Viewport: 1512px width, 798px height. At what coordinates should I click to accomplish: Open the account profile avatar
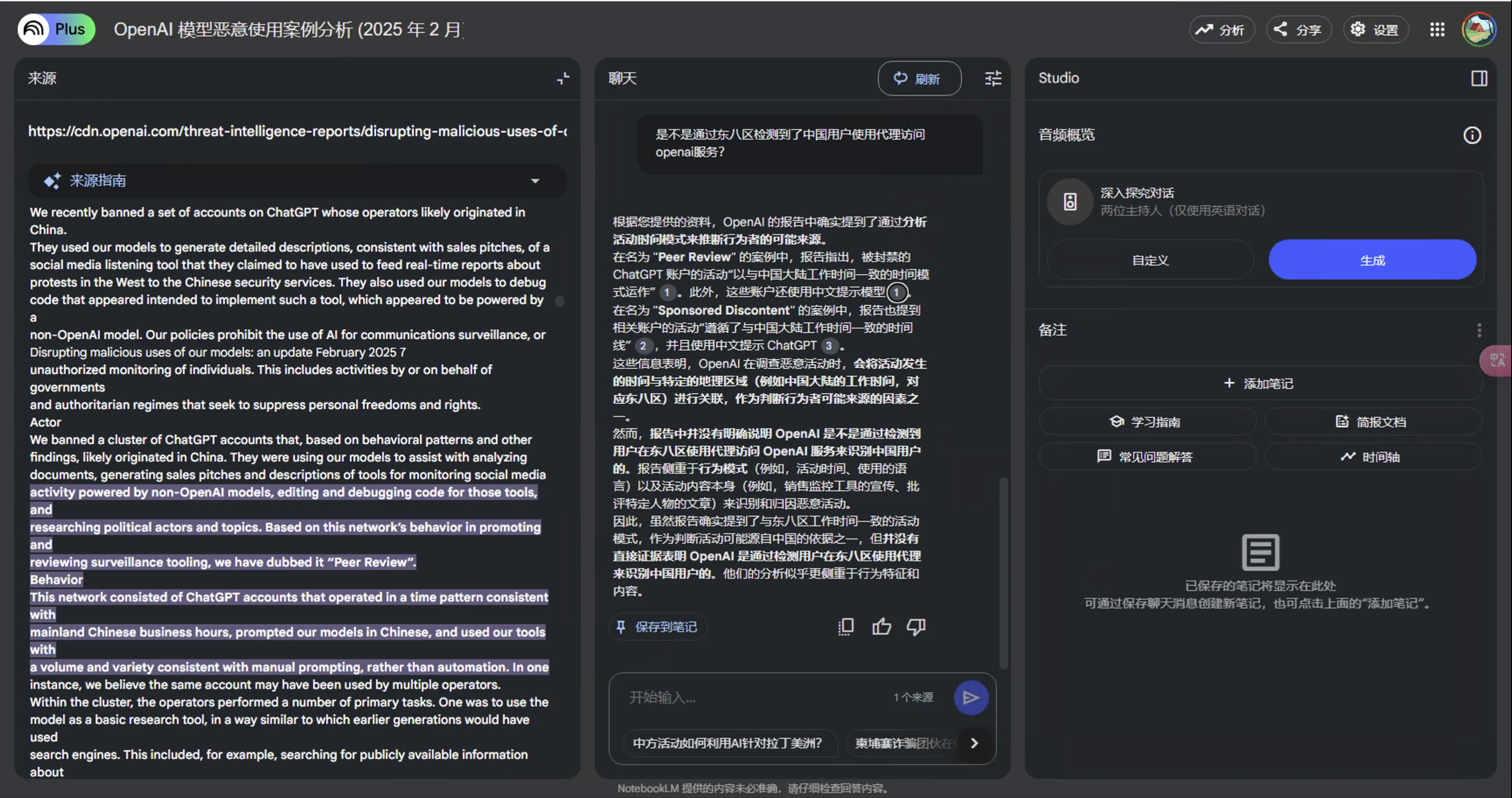pos(1479,29)
